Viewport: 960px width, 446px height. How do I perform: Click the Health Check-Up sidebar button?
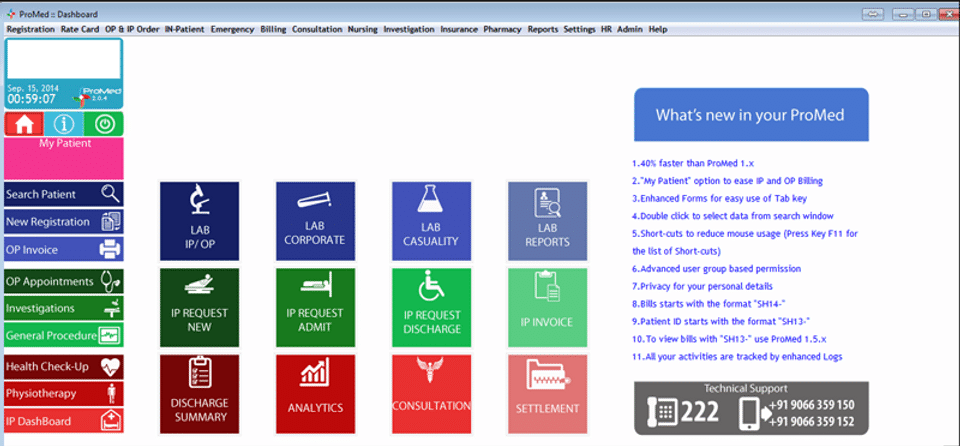(64, 366)
